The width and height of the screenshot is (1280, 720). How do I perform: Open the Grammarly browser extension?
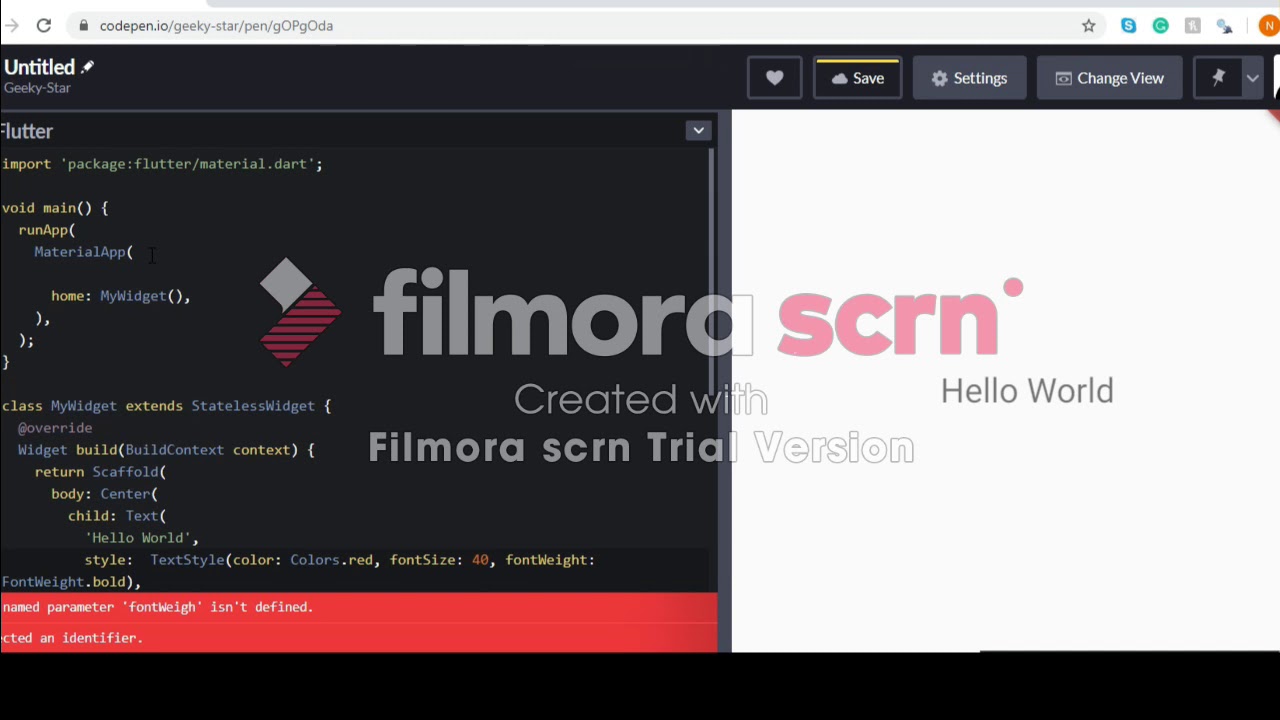pyautogui.click(x=1160, y=26)
